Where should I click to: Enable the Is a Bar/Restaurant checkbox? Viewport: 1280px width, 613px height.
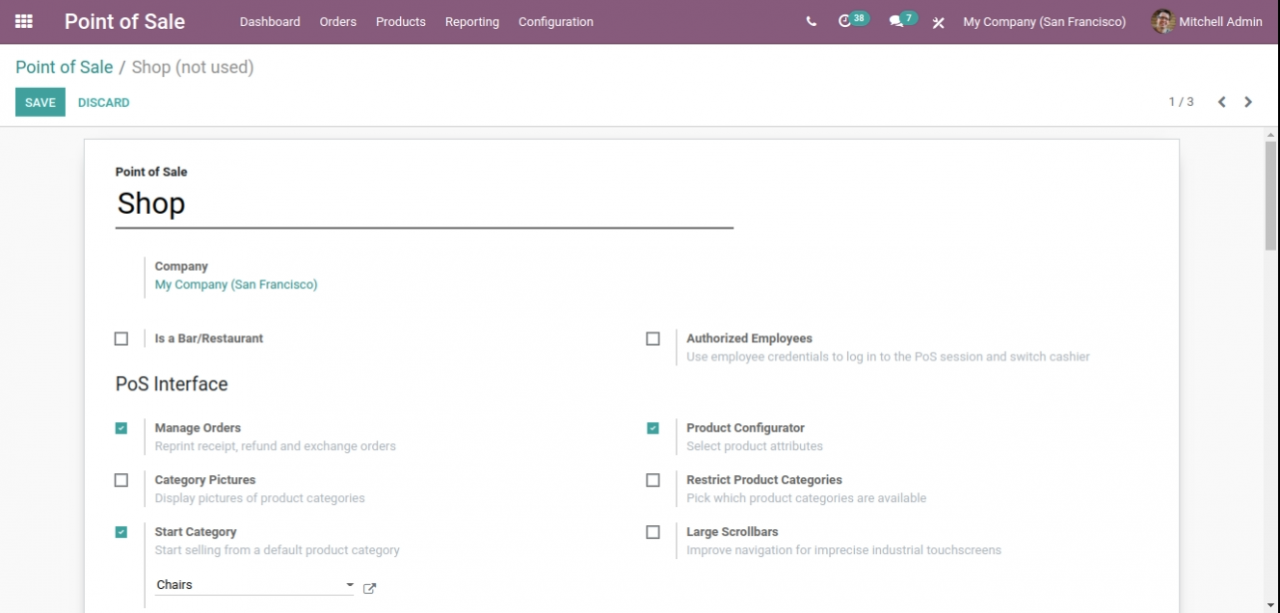(x=121, y=338)
